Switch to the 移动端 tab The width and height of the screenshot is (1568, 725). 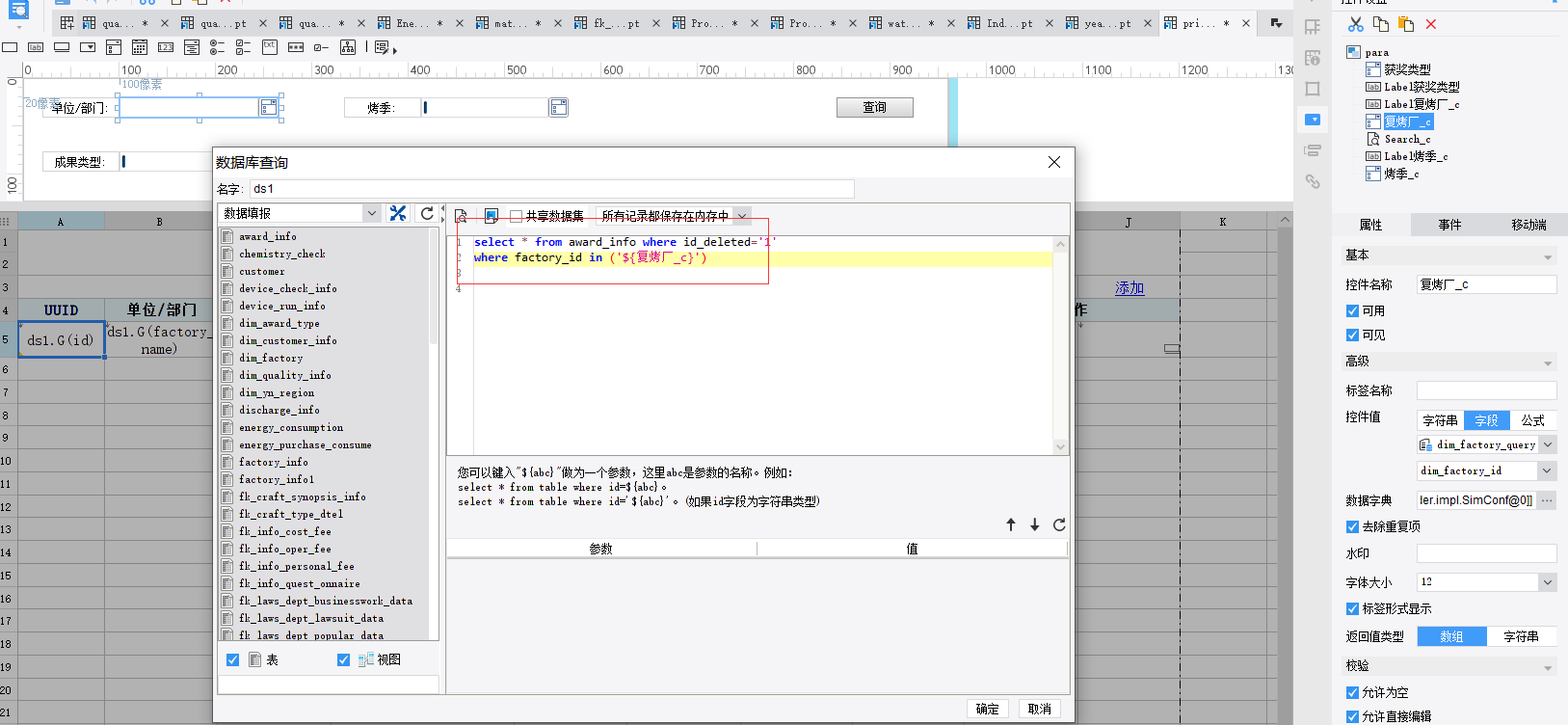[1528, 225]
